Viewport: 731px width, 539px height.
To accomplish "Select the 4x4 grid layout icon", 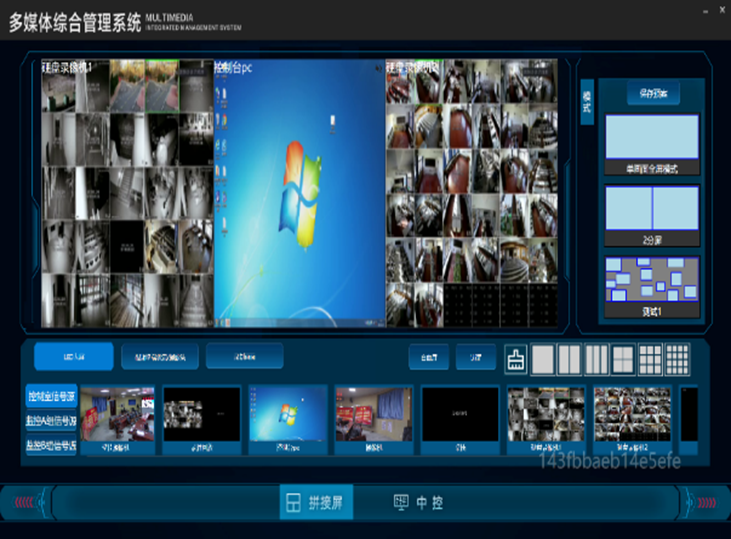I will (677, 358).
